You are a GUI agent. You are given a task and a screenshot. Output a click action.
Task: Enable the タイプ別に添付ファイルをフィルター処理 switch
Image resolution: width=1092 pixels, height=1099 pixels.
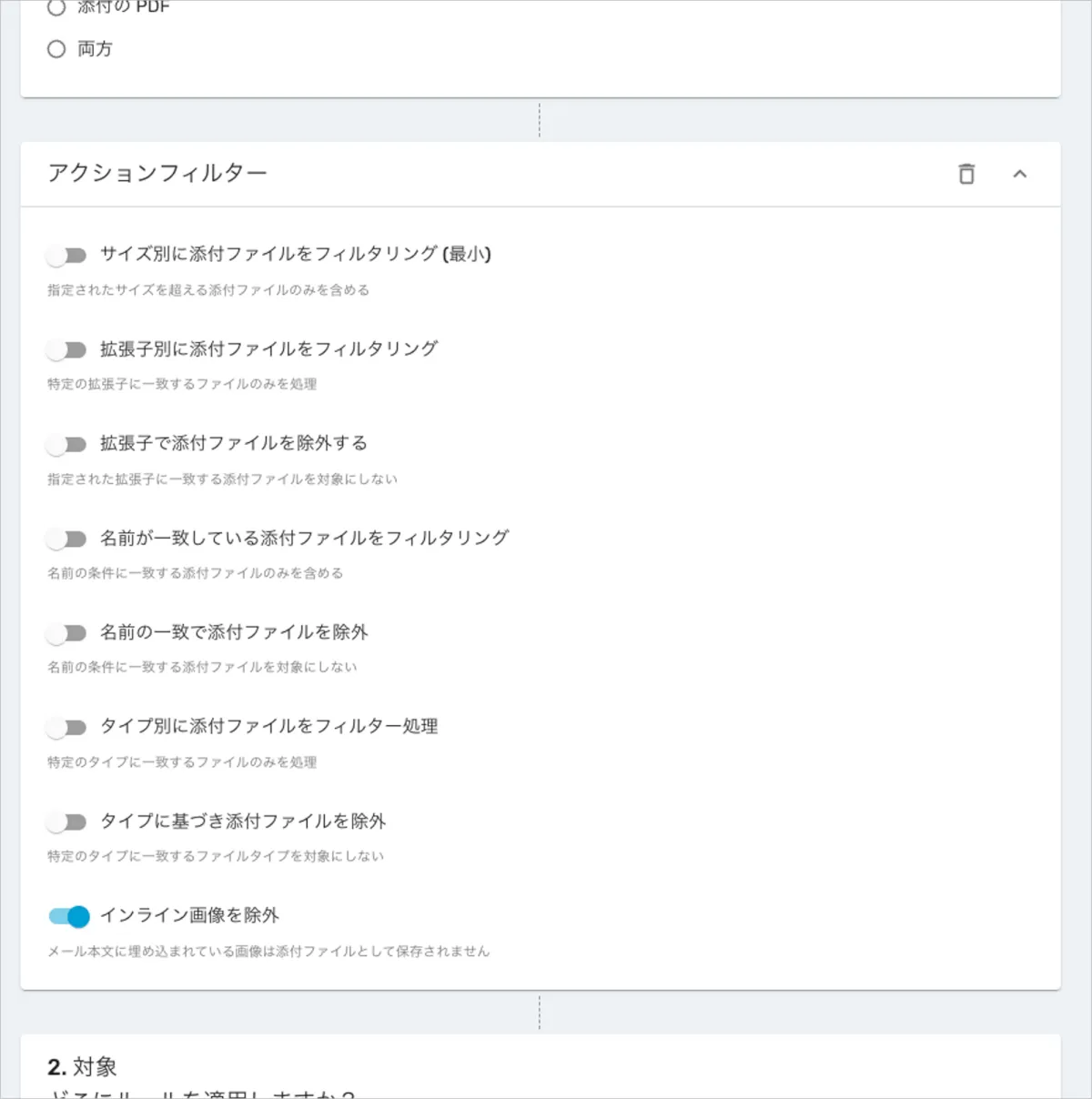[66, 727]
